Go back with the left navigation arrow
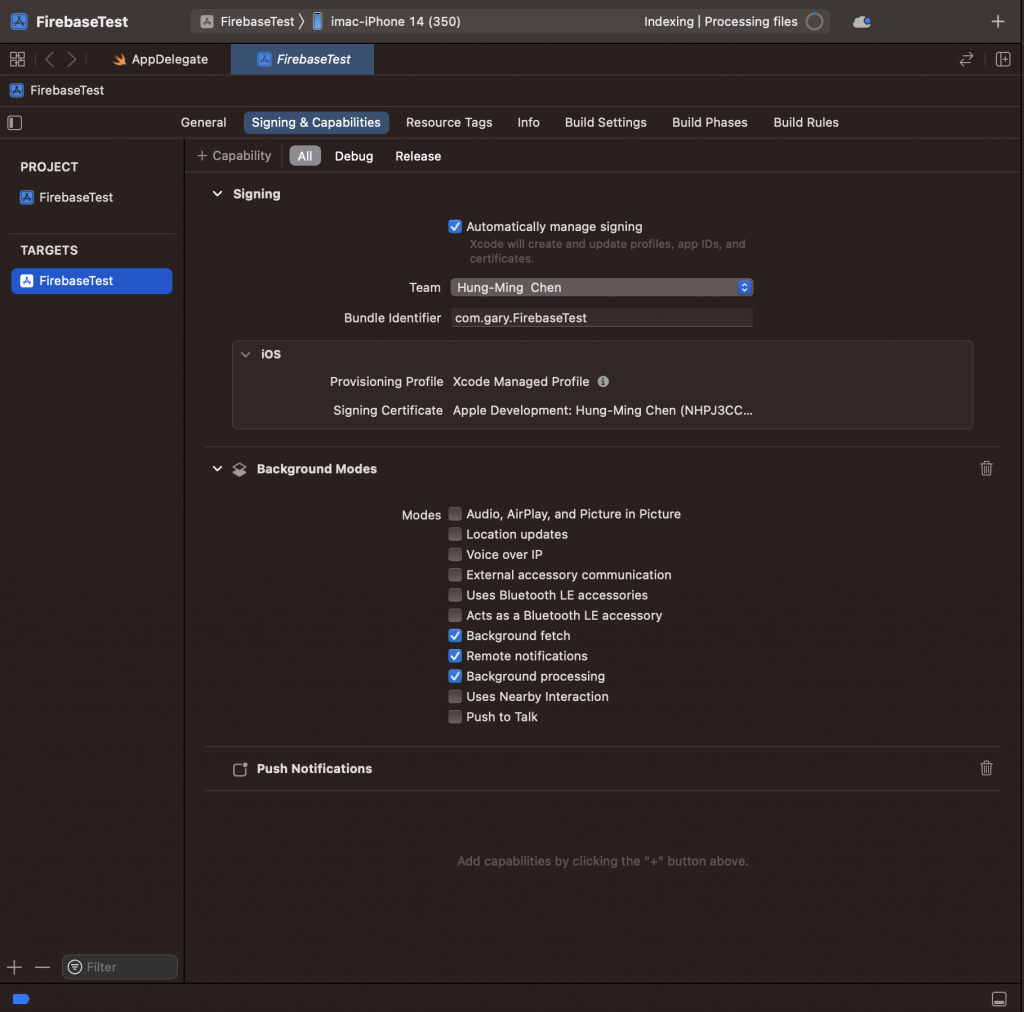The image size is (1024, 1012). coord(50,59)
